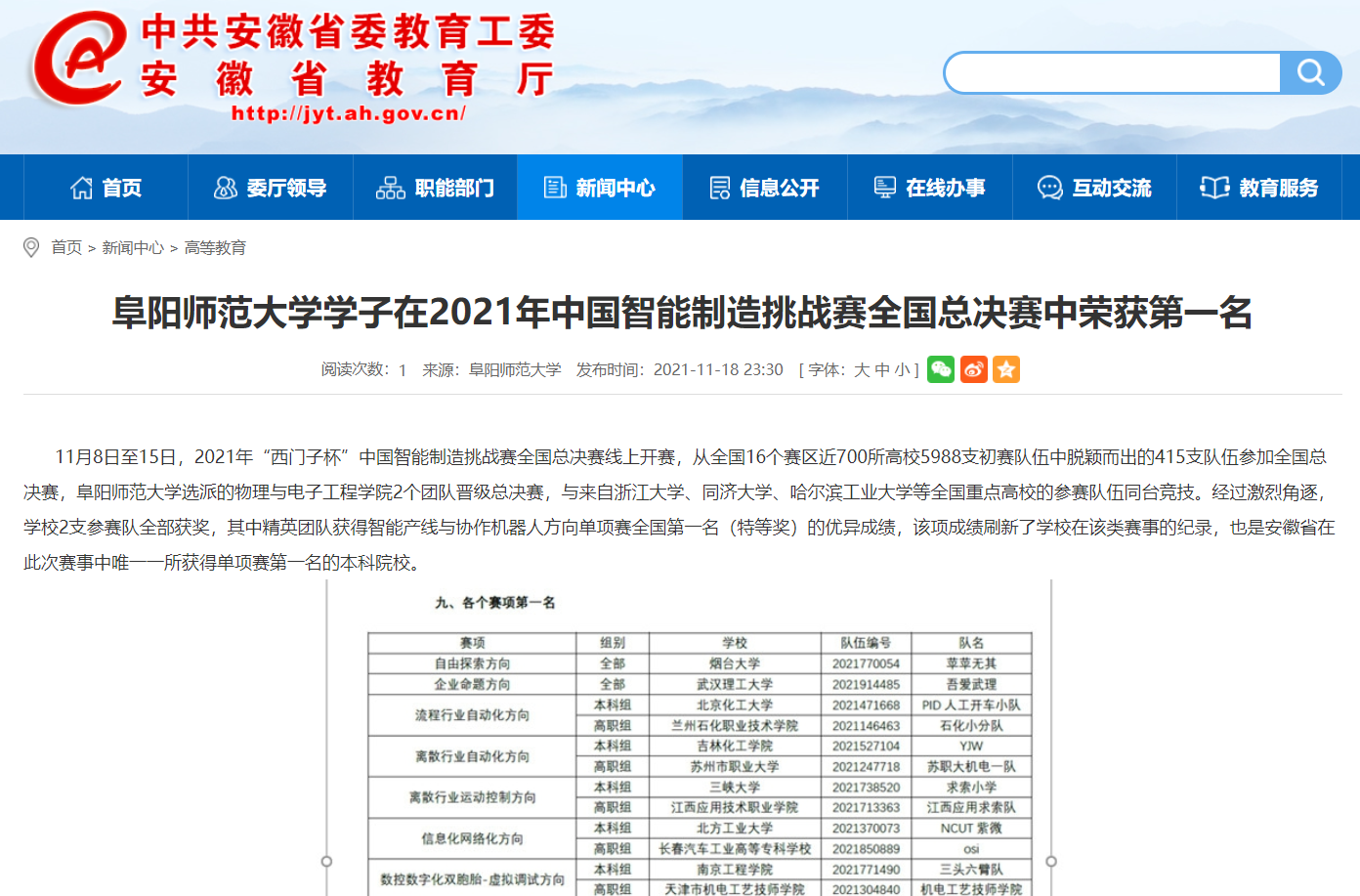Share article via WeChat icon
This screenshot has width=1360, height=896.
[941, 369]
